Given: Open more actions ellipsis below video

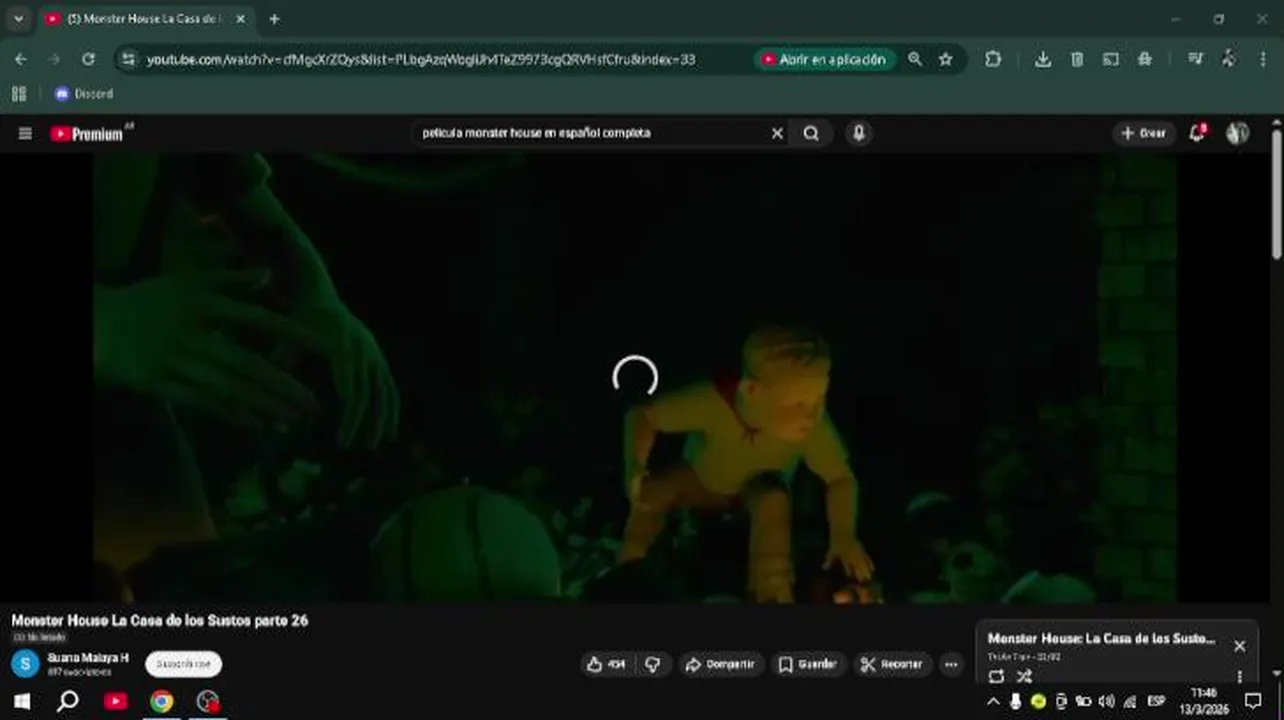Looking at the screenshot, I should pyautogui.click(x=951, y=664).
